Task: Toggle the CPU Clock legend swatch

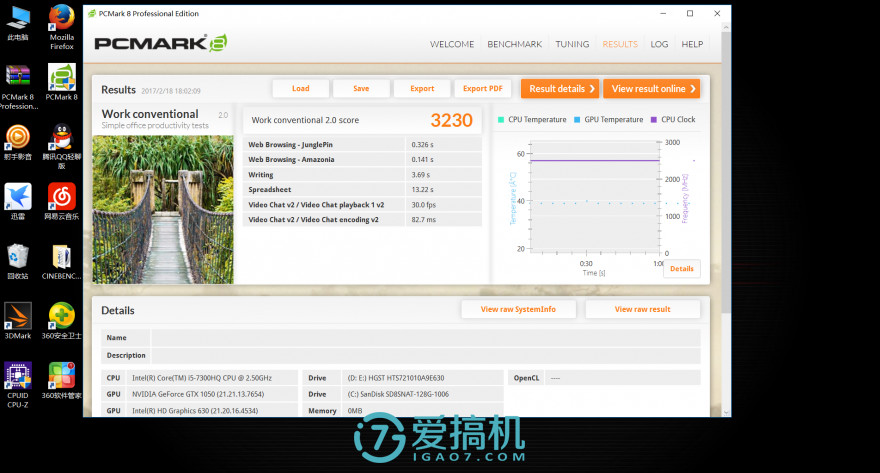Action: coord(654,120)
